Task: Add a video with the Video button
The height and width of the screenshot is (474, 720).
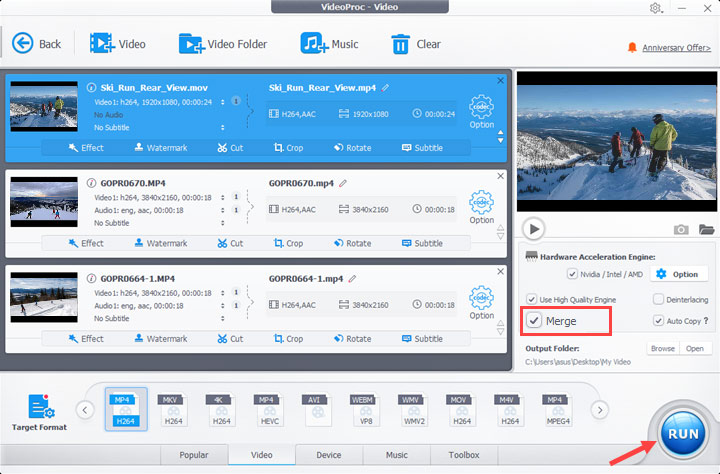Action: coord(118,44)
